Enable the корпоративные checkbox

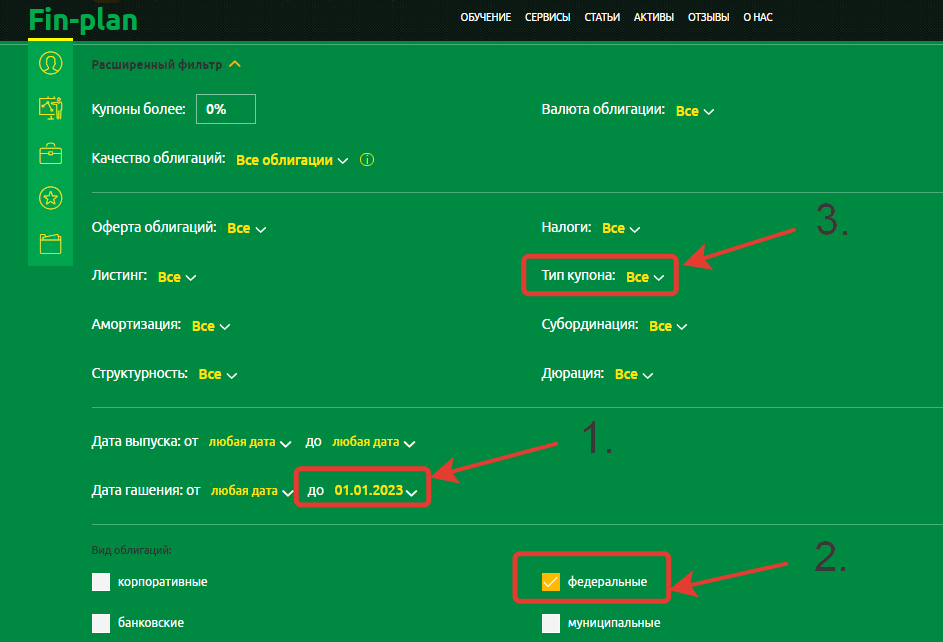coord(100,582)
